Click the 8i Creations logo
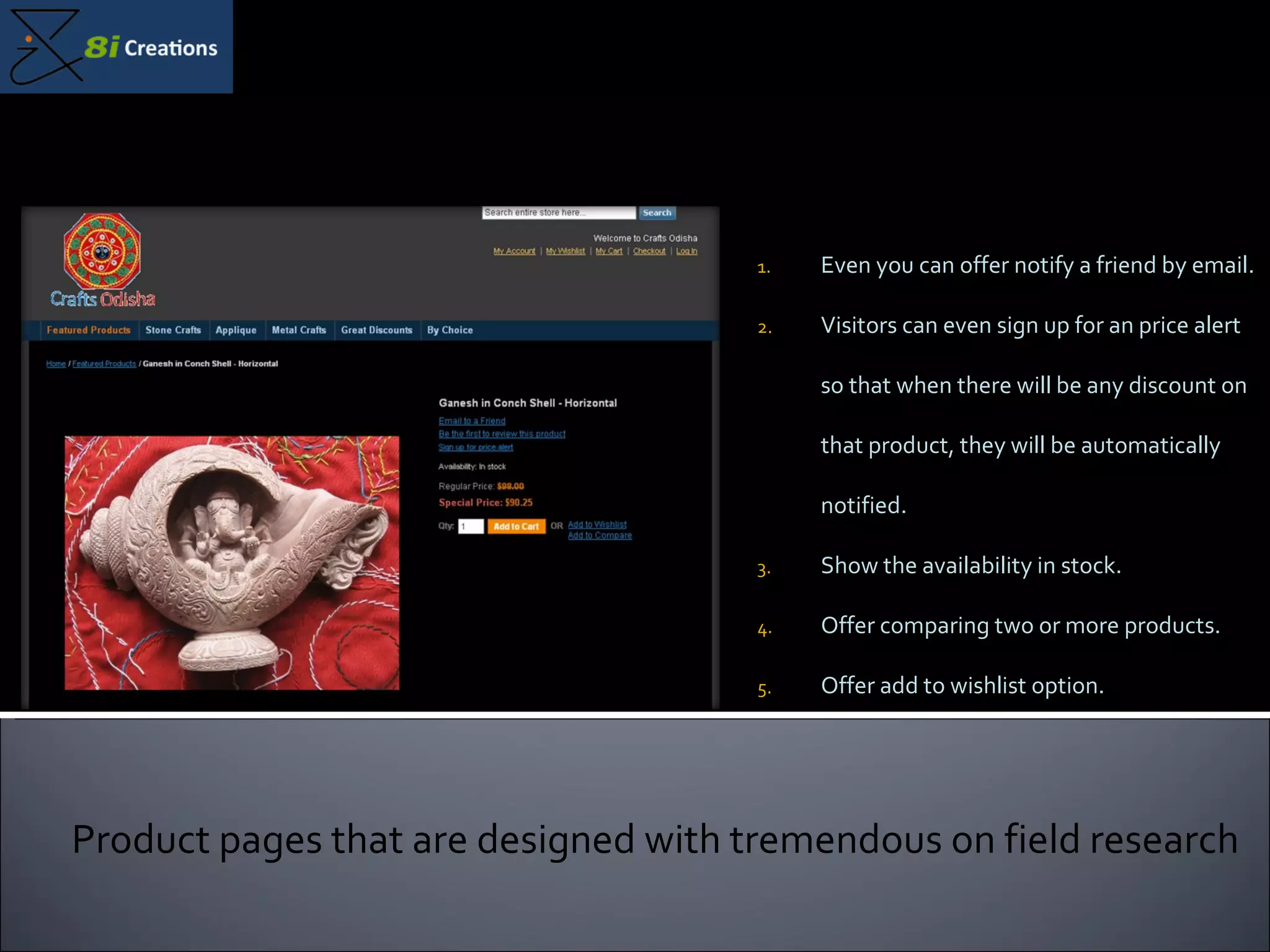1270x952 pixels. click(116, 46)
